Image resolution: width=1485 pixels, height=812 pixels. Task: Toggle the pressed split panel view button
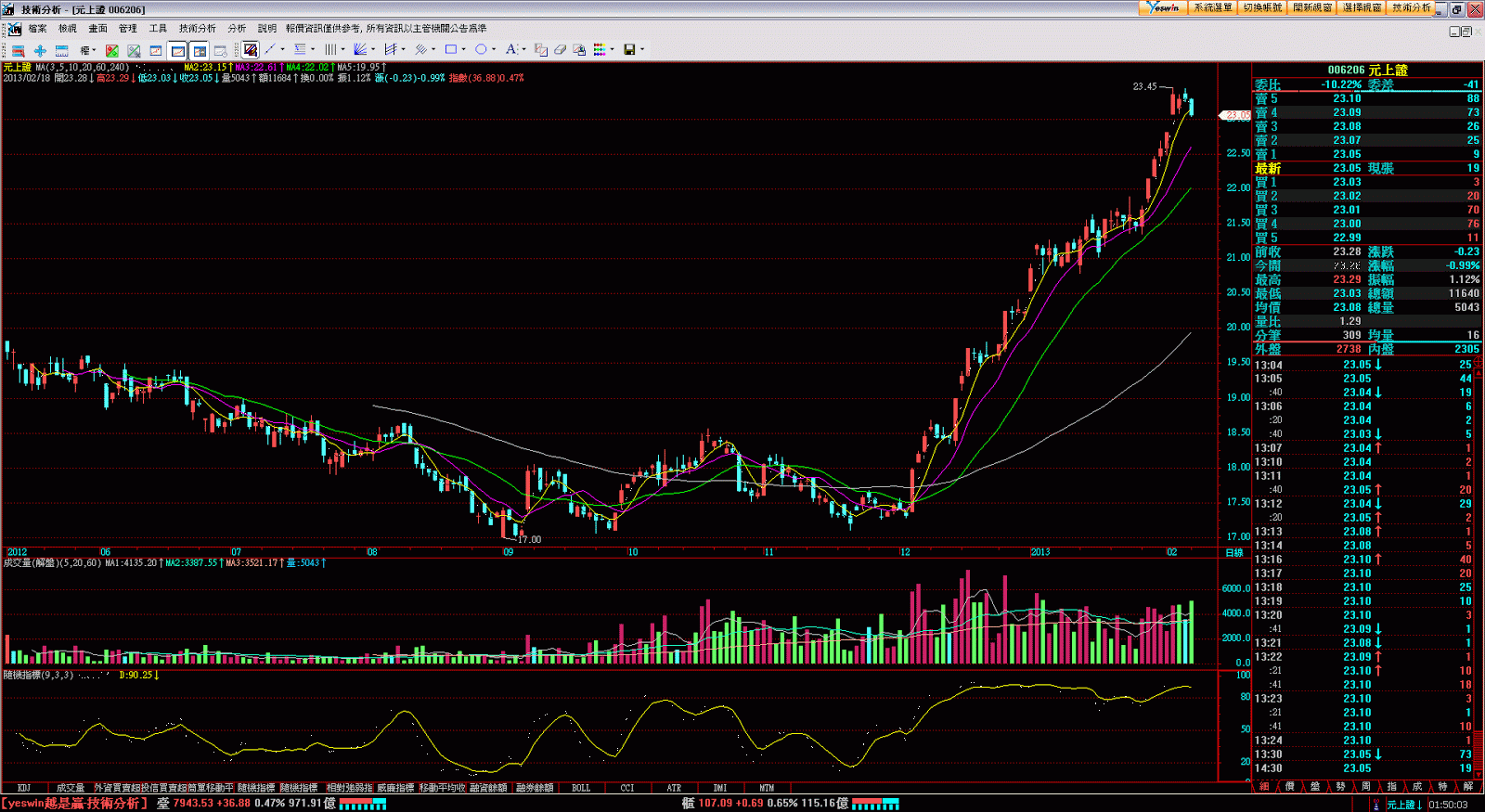click(x=200, y=50)
